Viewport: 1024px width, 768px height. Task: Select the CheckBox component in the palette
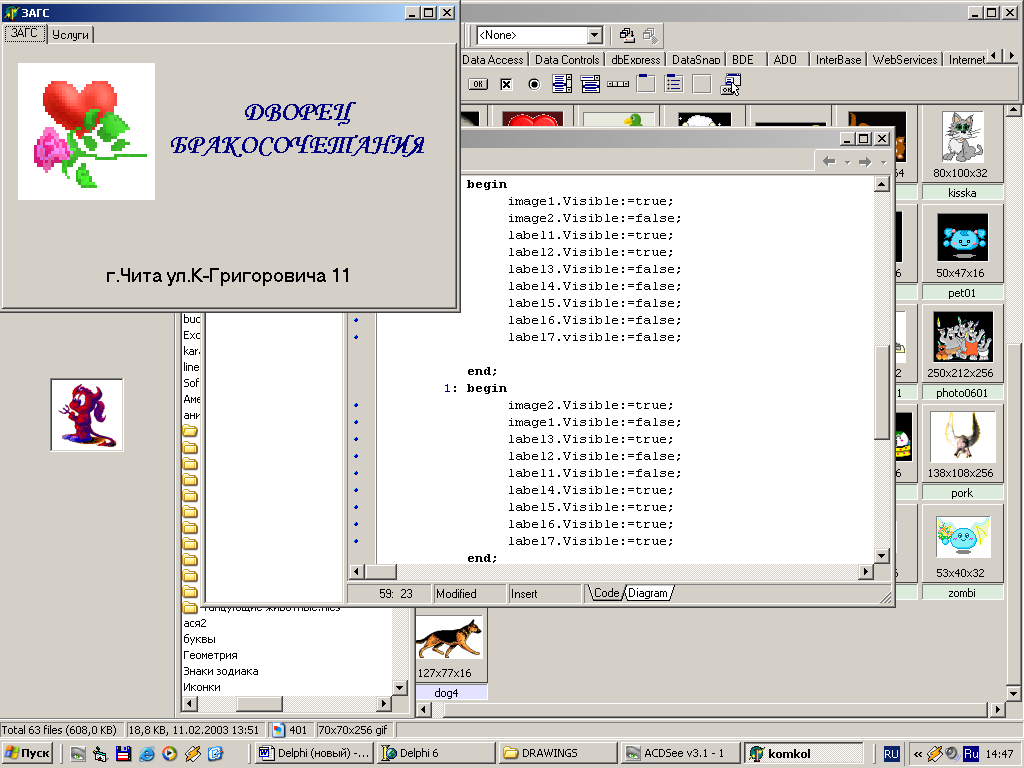pyautogui.click(x=506, y=84)
